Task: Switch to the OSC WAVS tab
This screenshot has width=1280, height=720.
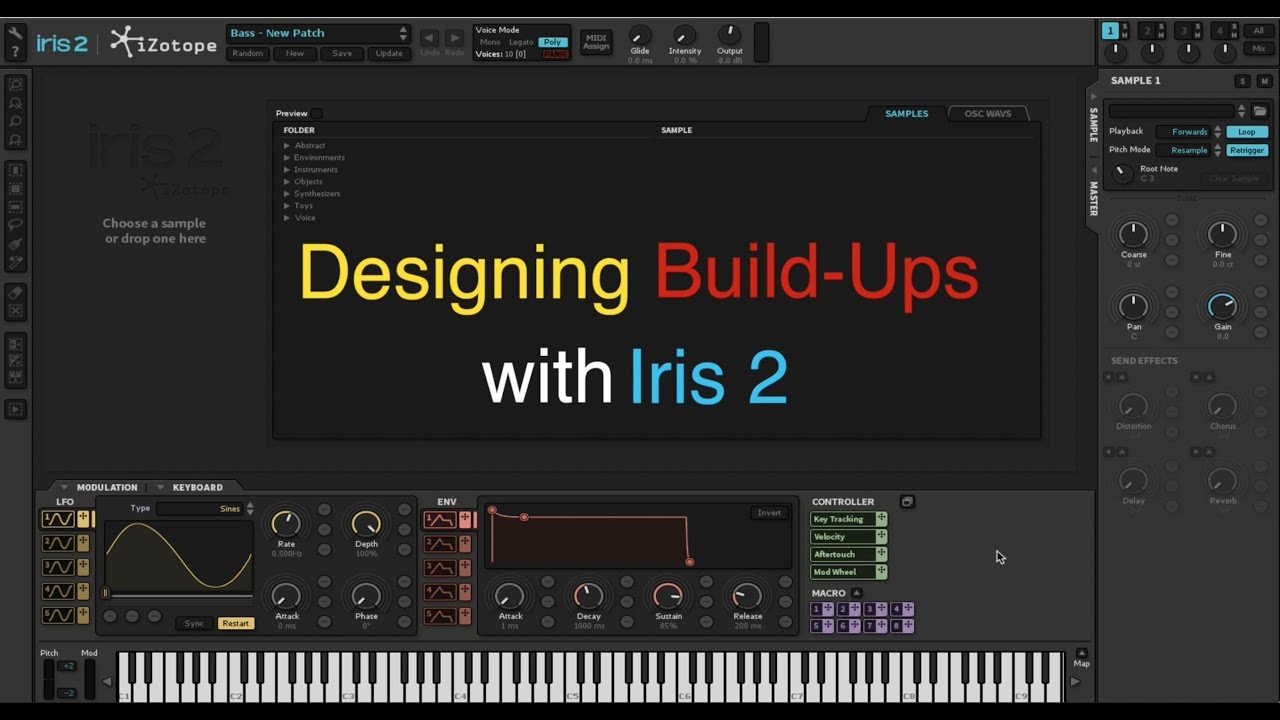Action: [987, 113]
